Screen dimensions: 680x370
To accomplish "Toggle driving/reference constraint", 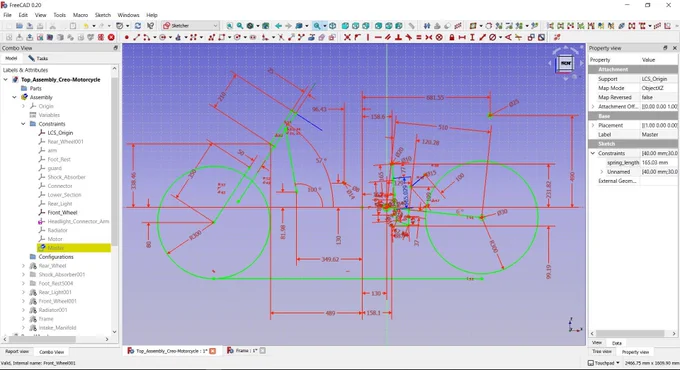I will pyautogui.click(x=531, y=37).
